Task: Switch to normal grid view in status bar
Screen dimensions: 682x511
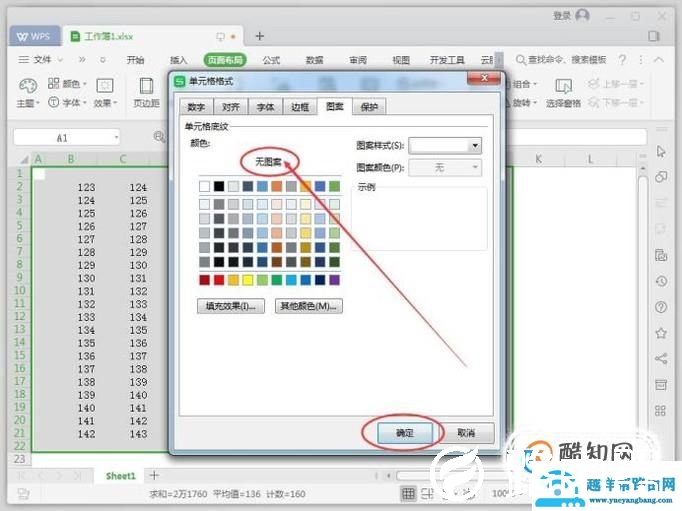Action: click(x=408, y=493)
